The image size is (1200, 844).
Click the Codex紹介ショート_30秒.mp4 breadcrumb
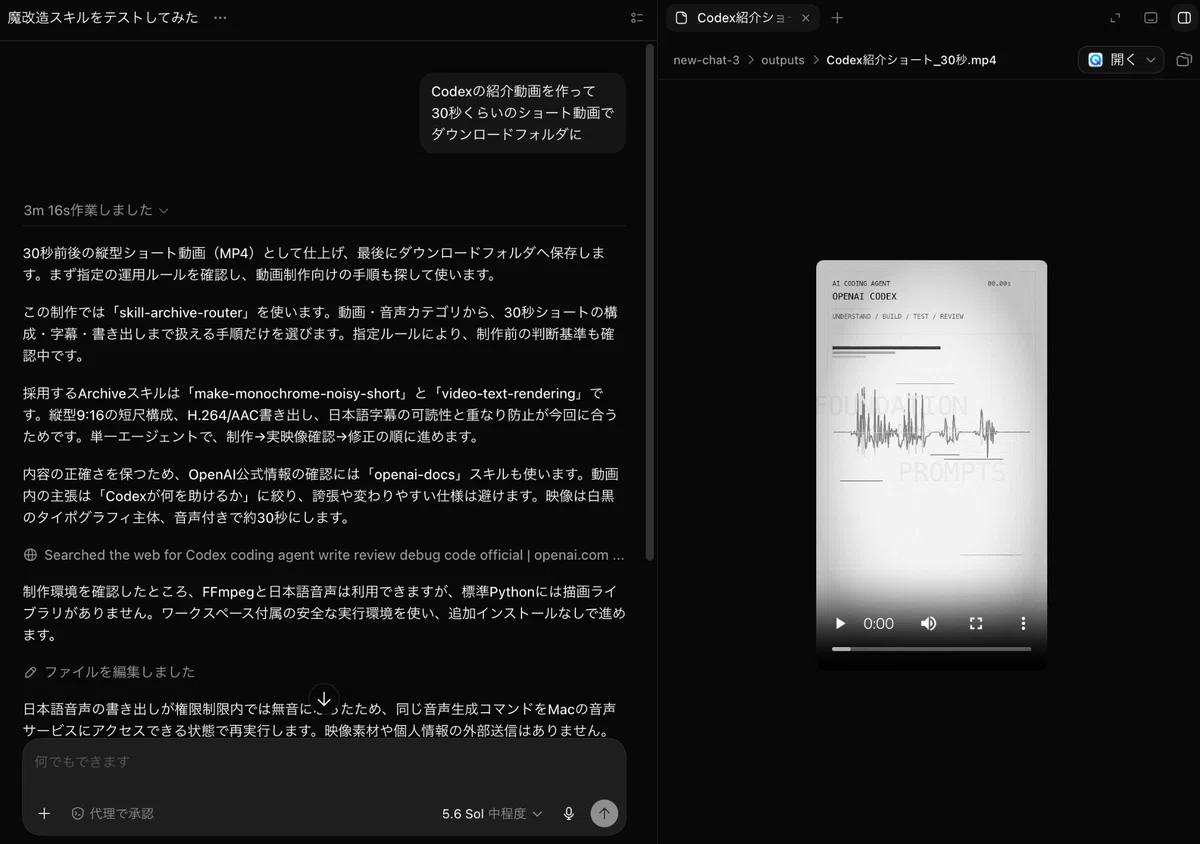coord(911,60)
